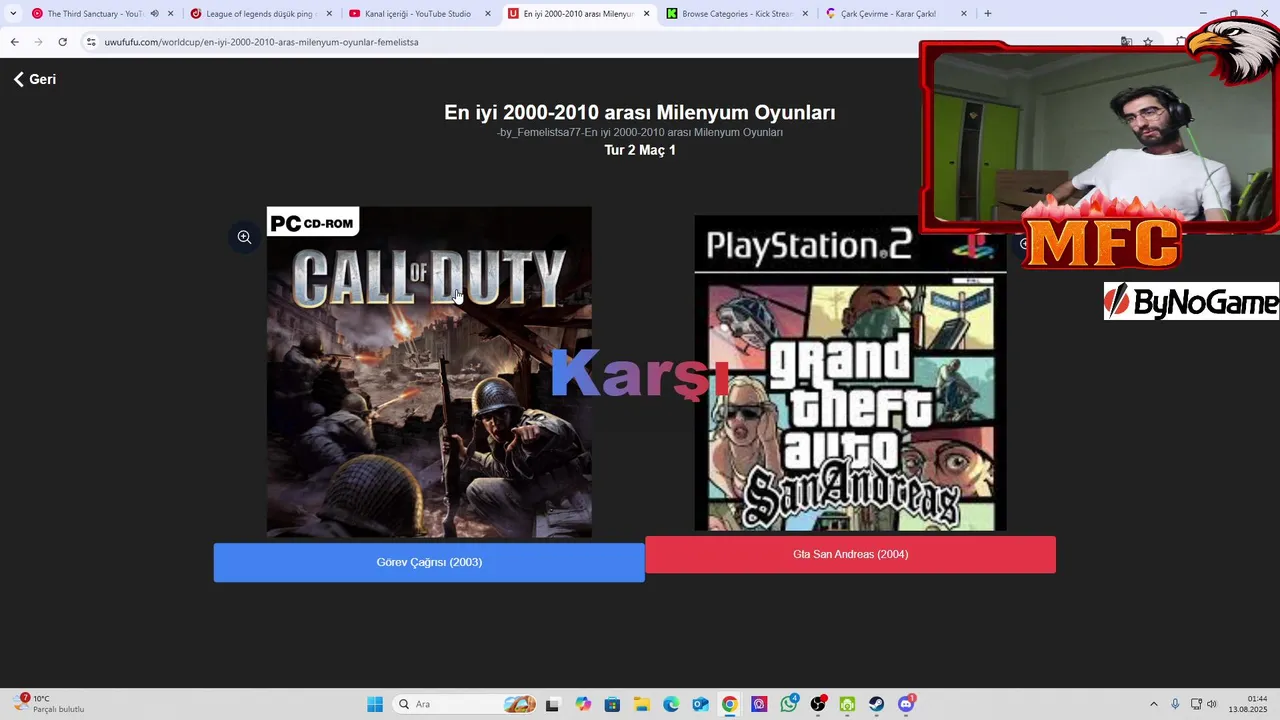Viewport: 1280px width, 720px height.
Task: Open network display tray icon
Action: pos(1196,704)
